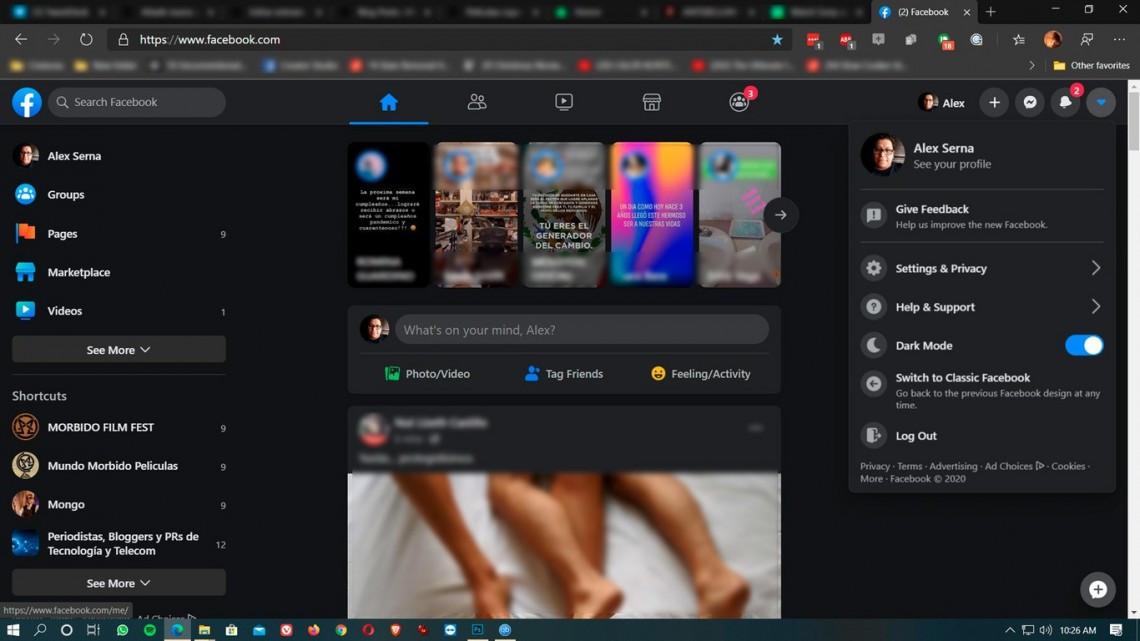1140x641 pixels.
Task: Open the Watch video tab icon
Action: tap(564, 102)
